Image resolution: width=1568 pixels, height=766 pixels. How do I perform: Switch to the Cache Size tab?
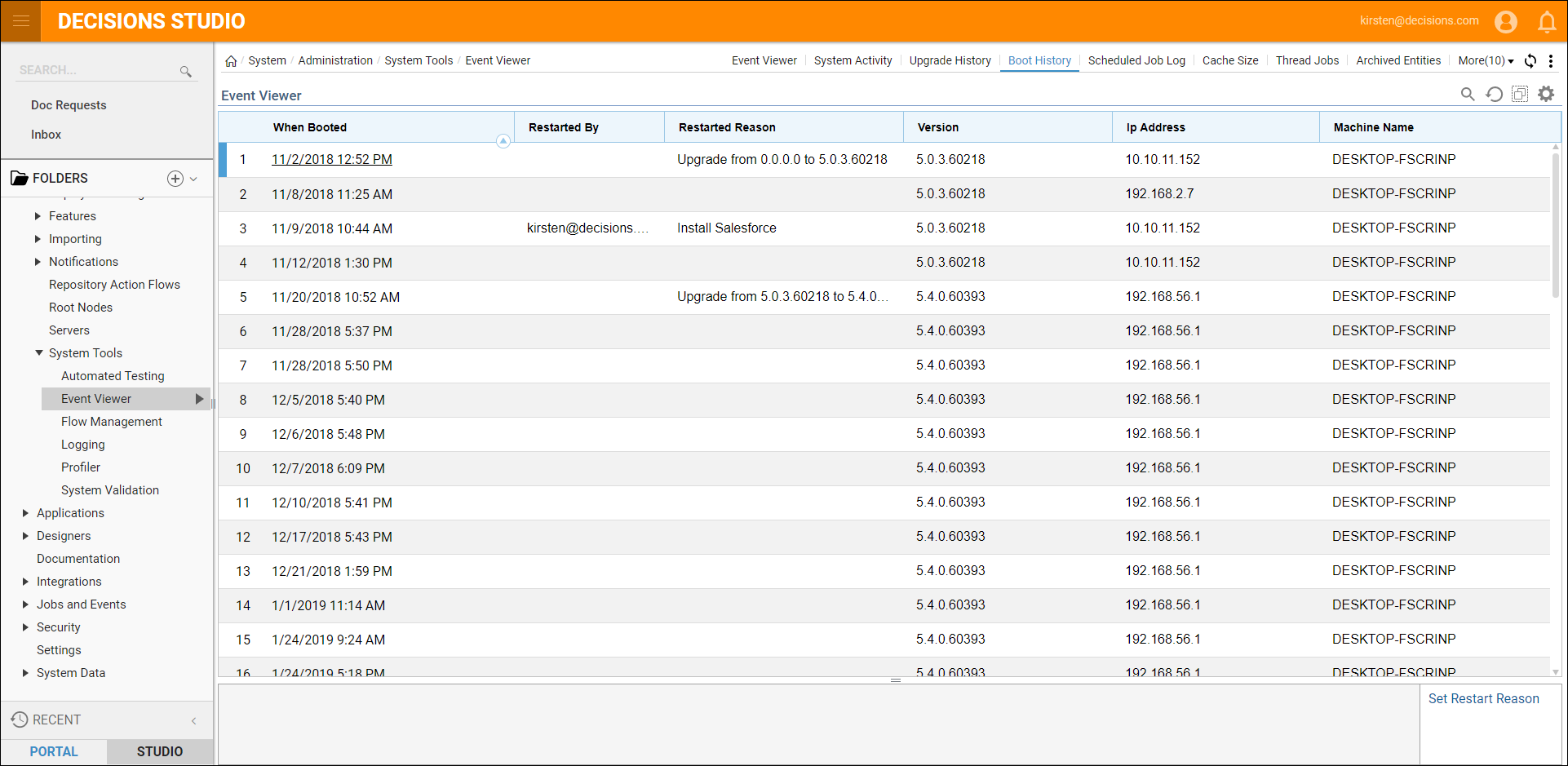(1230, 61)
